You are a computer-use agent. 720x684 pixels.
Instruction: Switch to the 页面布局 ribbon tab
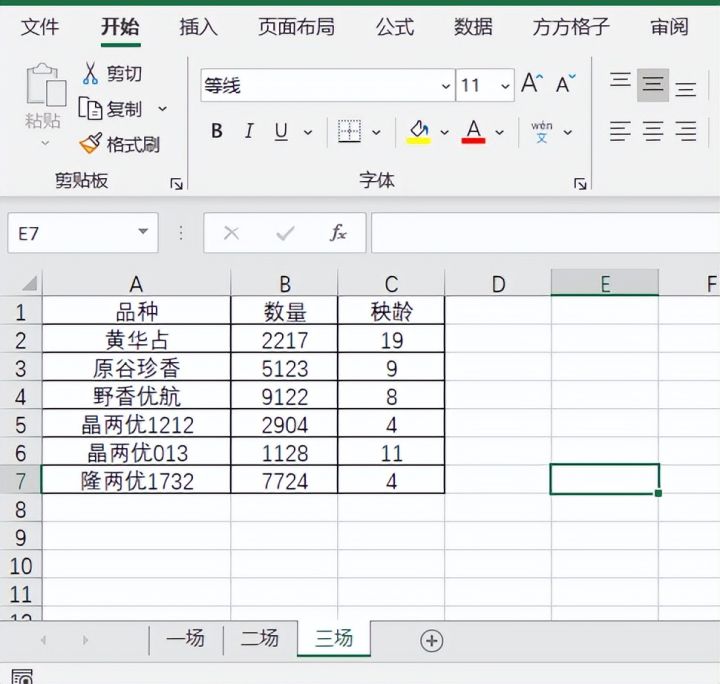coord(297,26)
